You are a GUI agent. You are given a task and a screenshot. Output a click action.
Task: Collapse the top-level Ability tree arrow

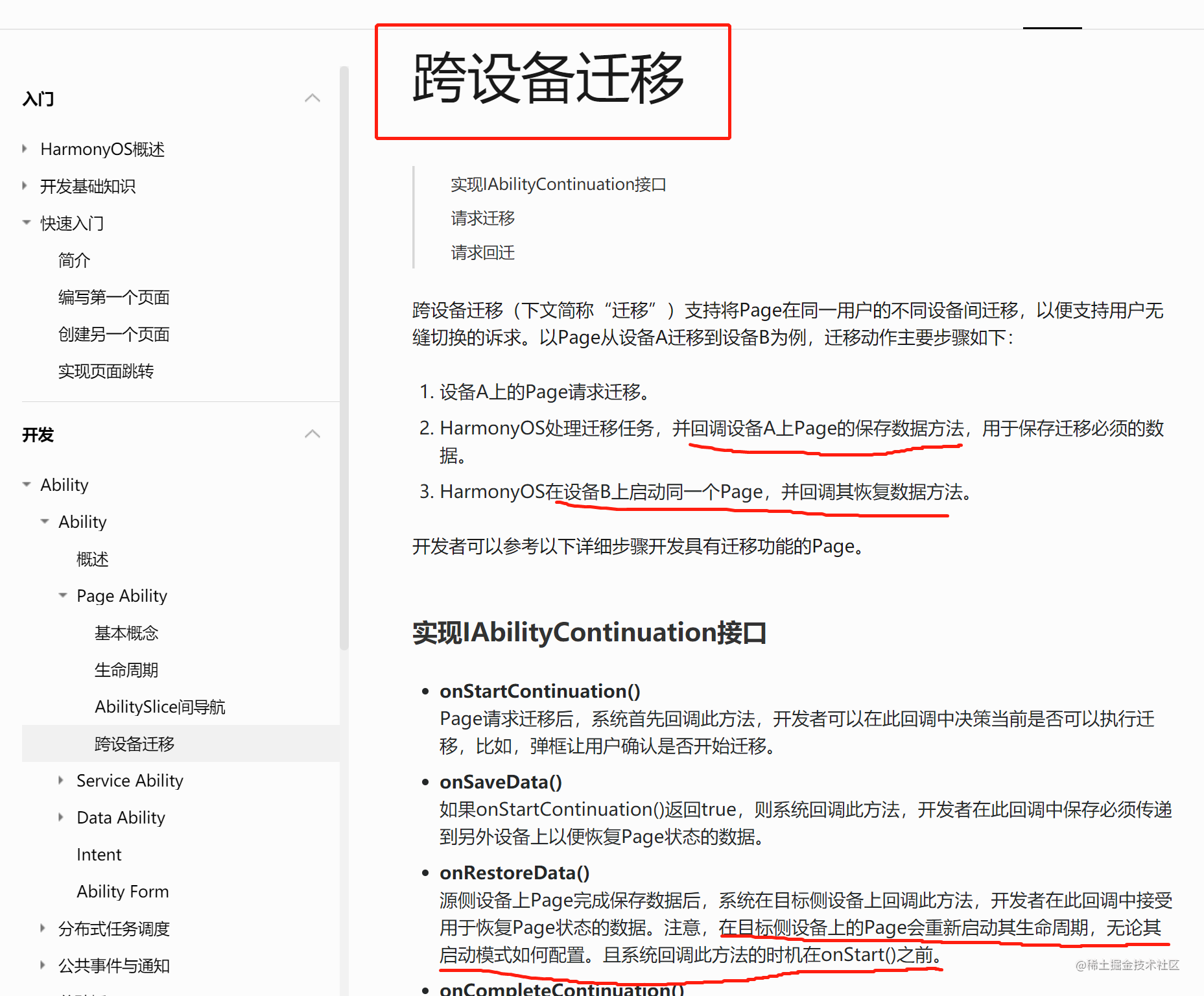(x=27, y=484)
